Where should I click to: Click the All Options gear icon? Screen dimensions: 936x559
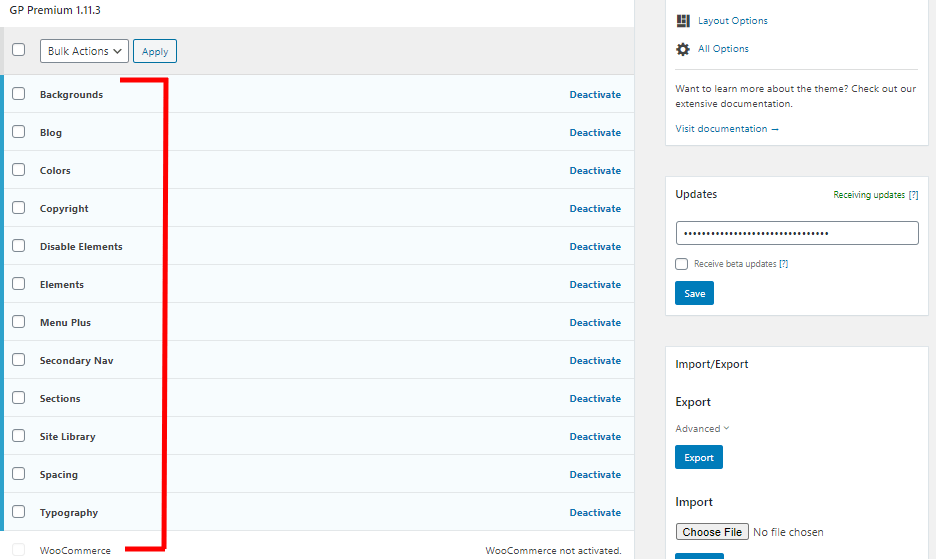[x=683, y=49]
